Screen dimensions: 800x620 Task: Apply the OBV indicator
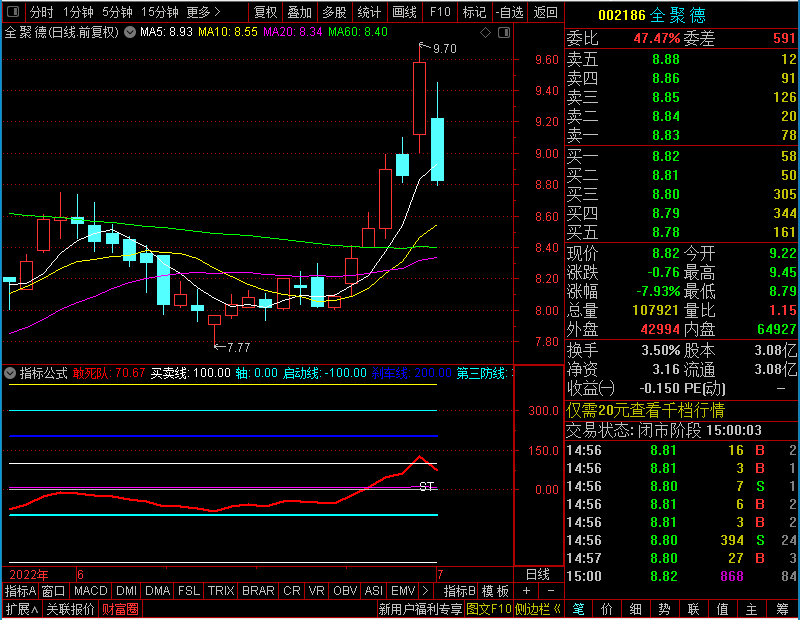click(345, 591)
